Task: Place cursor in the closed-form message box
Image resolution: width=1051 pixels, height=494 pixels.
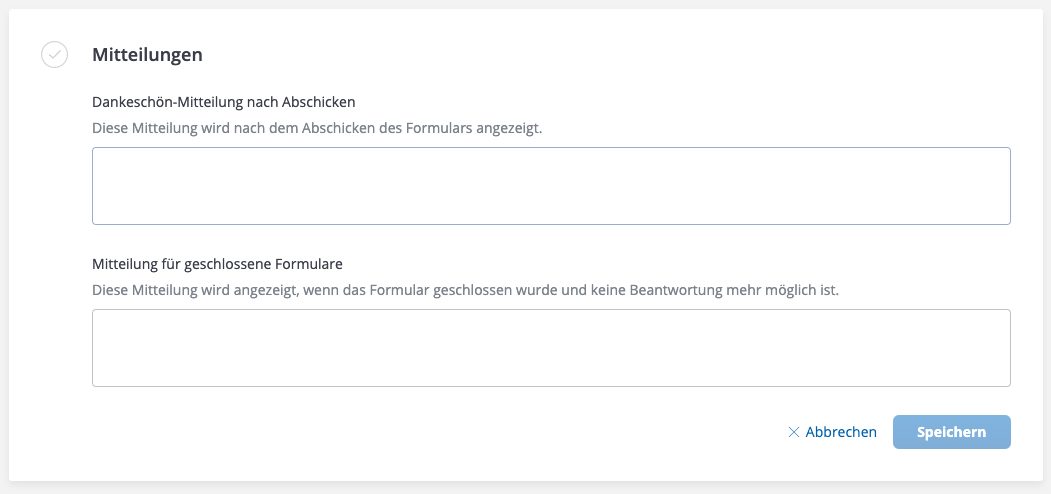Action: pyautogui.click(x=551, y=347)
